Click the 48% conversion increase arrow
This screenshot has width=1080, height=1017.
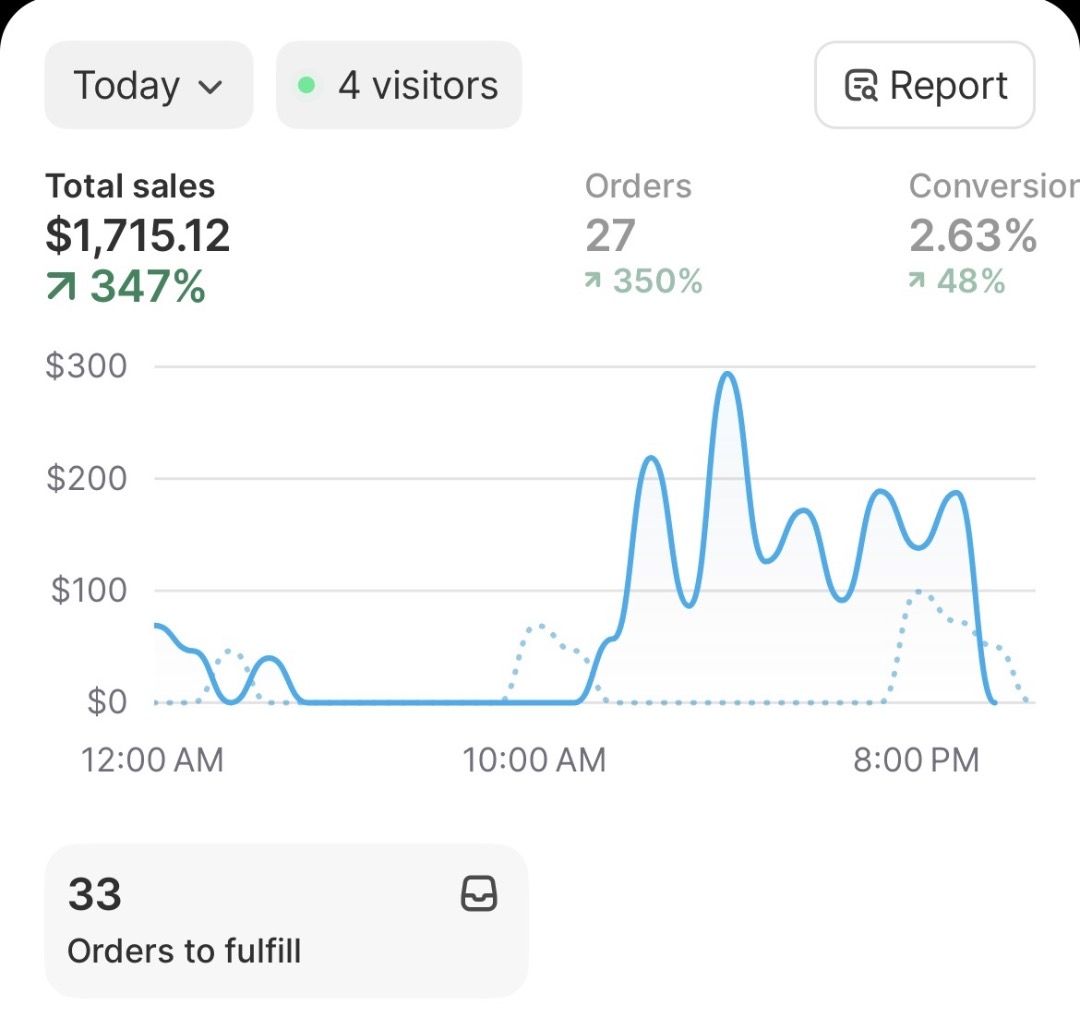point(917,282)
